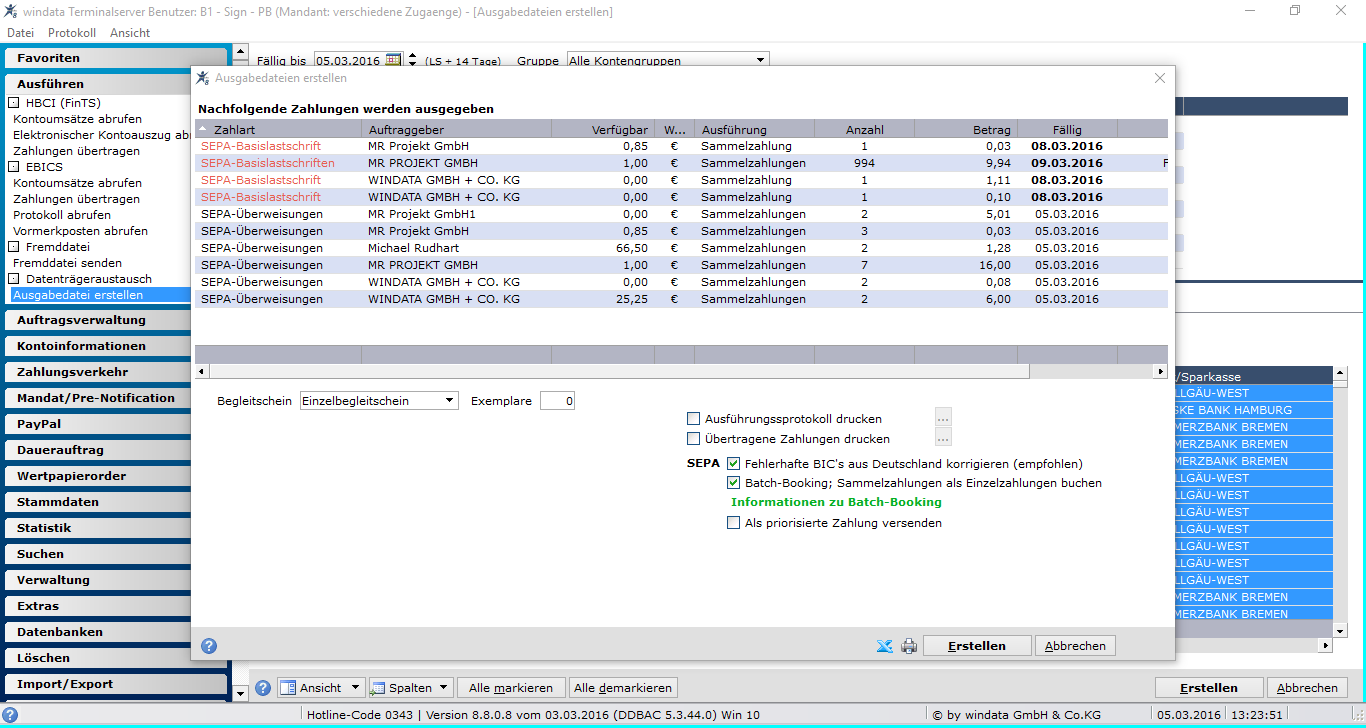1366x728 pixels.
Task: Select Vormerkposten abrufen in the sidebar
Action: point(80,231)
